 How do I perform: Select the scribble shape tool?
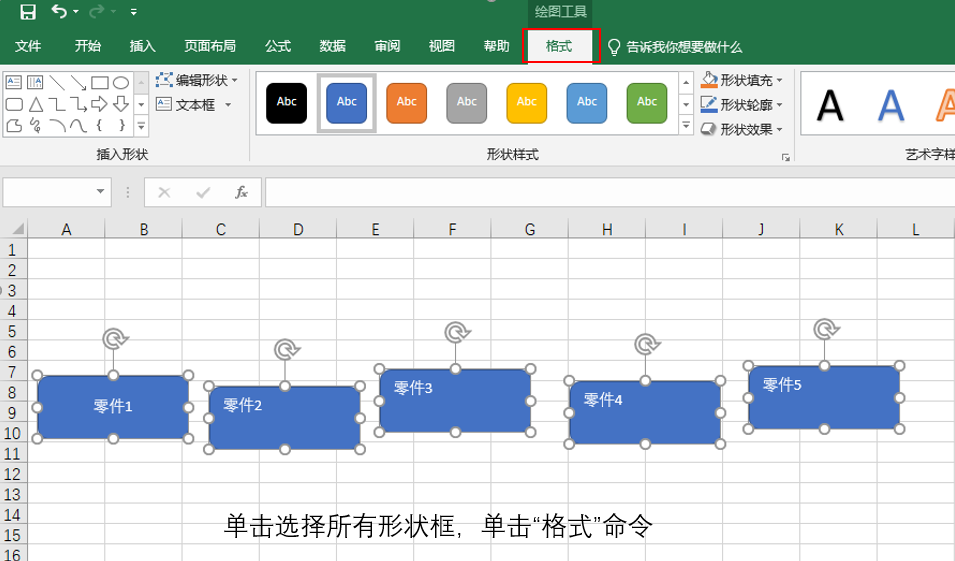click(36, 125)
